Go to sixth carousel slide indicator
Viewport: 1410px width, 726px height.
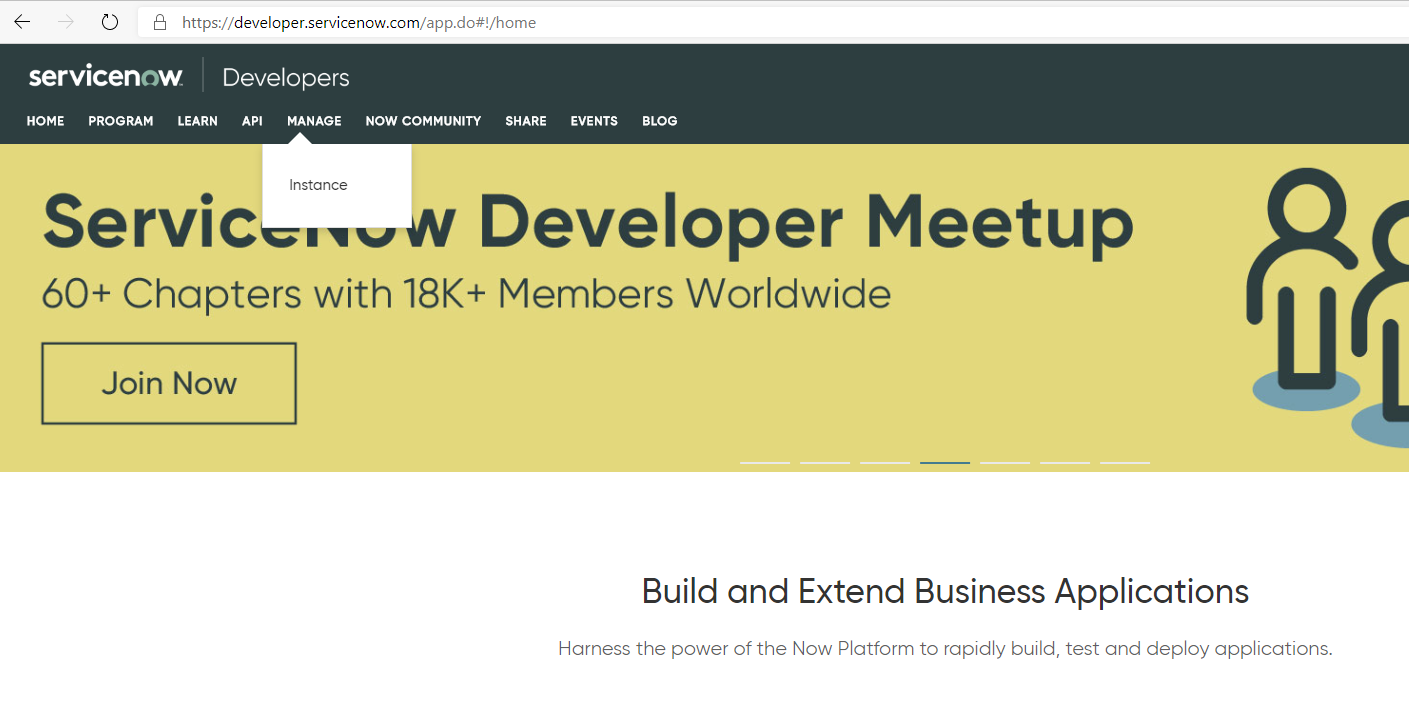(x=1065, y=462)
